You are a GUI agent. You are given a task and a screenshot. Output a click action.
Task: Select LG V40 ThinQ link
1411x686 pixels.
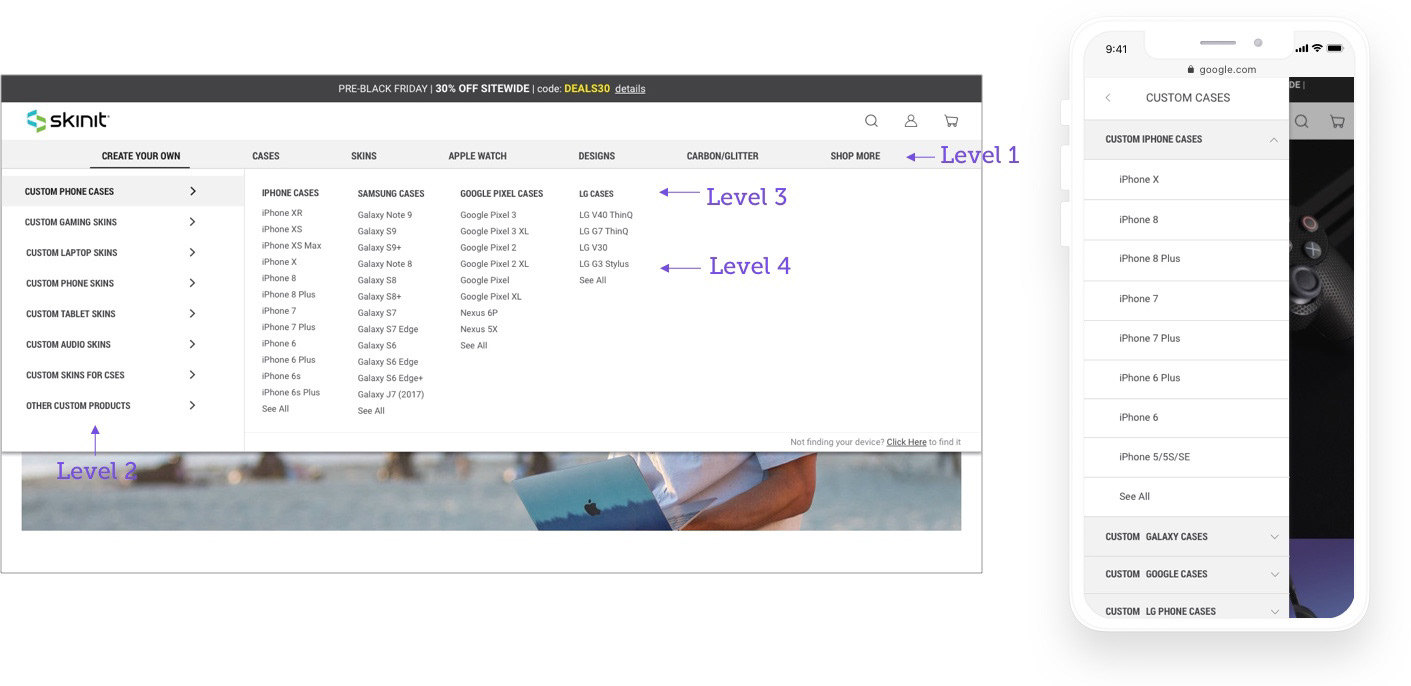606,215
